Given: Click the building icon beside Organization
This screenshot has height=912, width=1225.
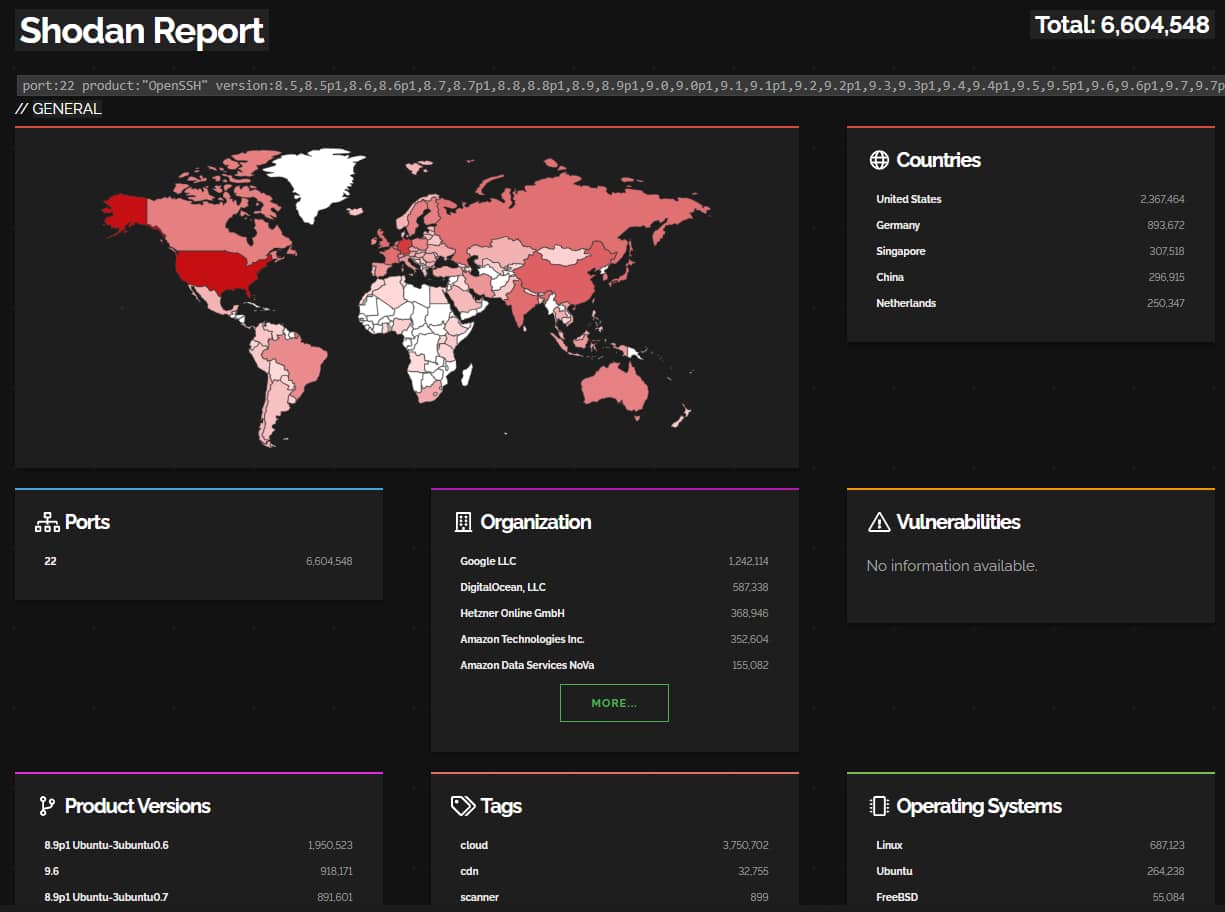Looking at the screenshot, I should point(463,522).
